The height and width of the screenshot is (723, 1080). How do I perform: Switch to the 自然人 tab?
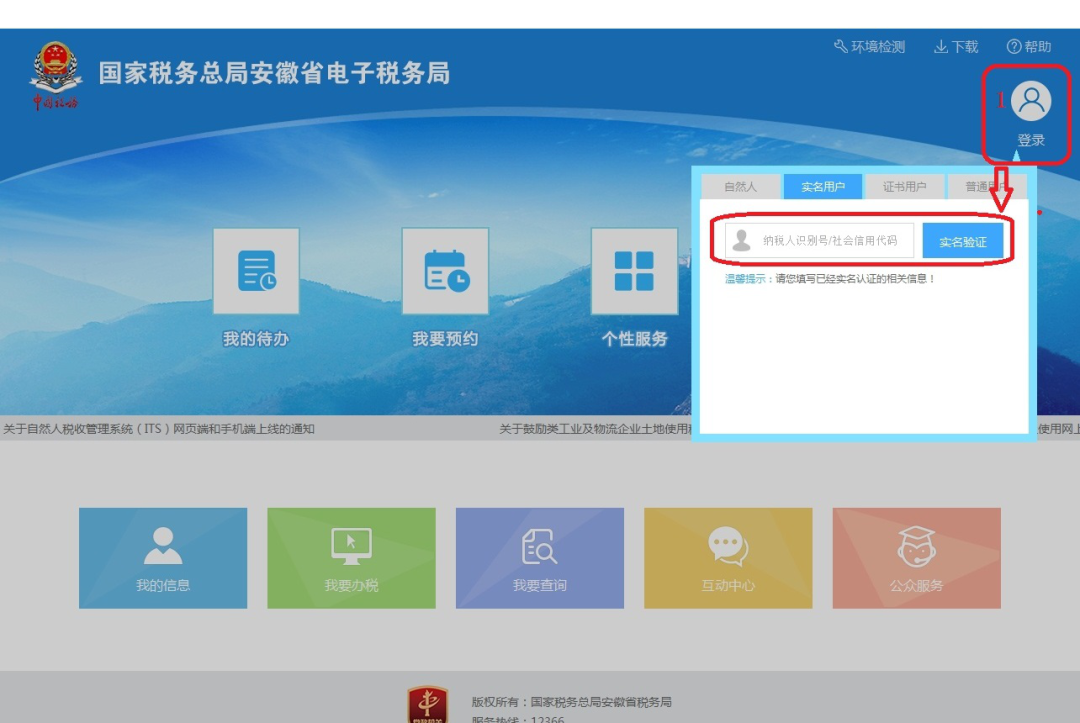point(740,187)
